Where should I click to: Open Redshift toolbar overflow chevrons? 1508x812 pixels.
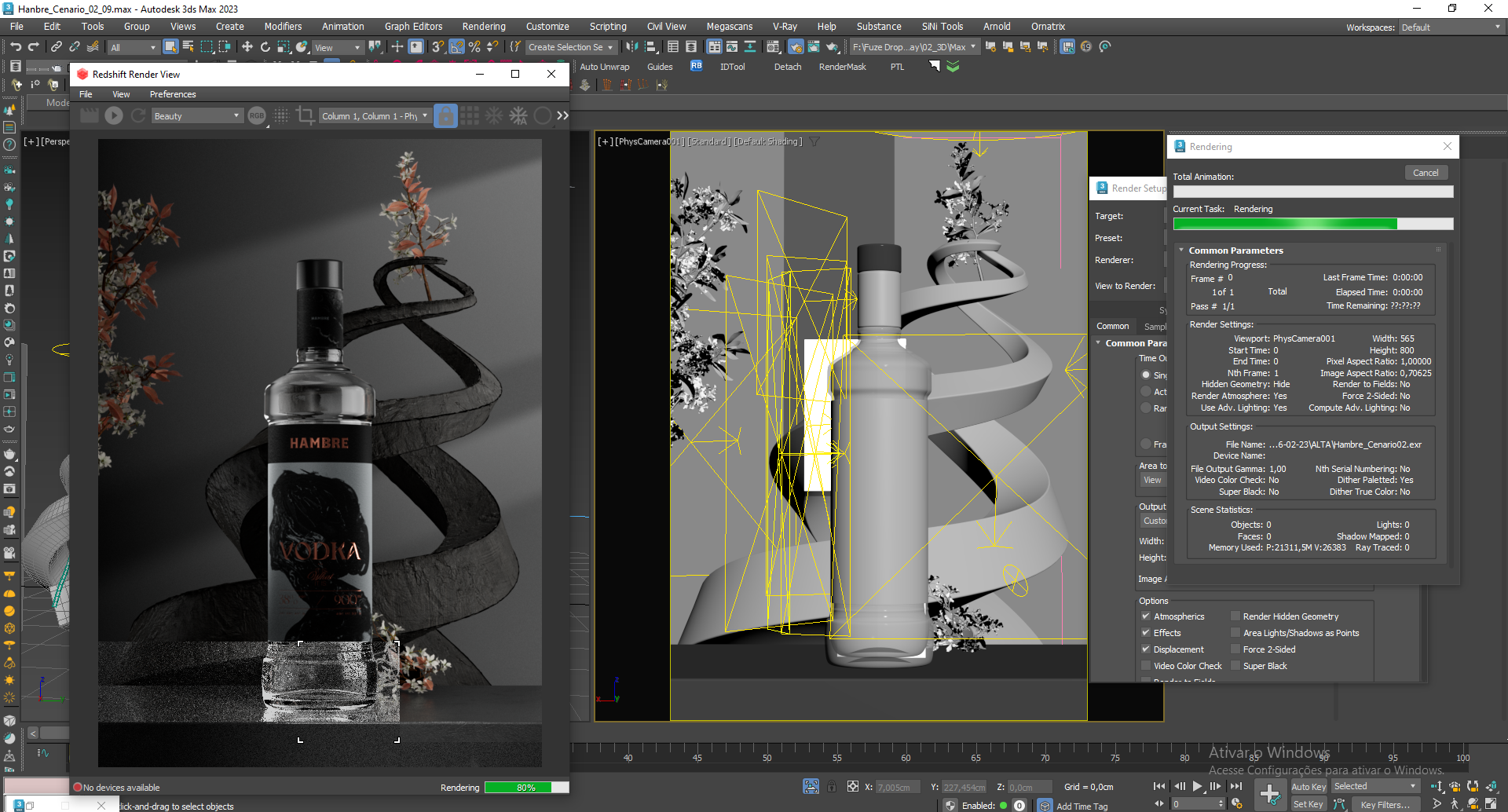coord(562,115)
